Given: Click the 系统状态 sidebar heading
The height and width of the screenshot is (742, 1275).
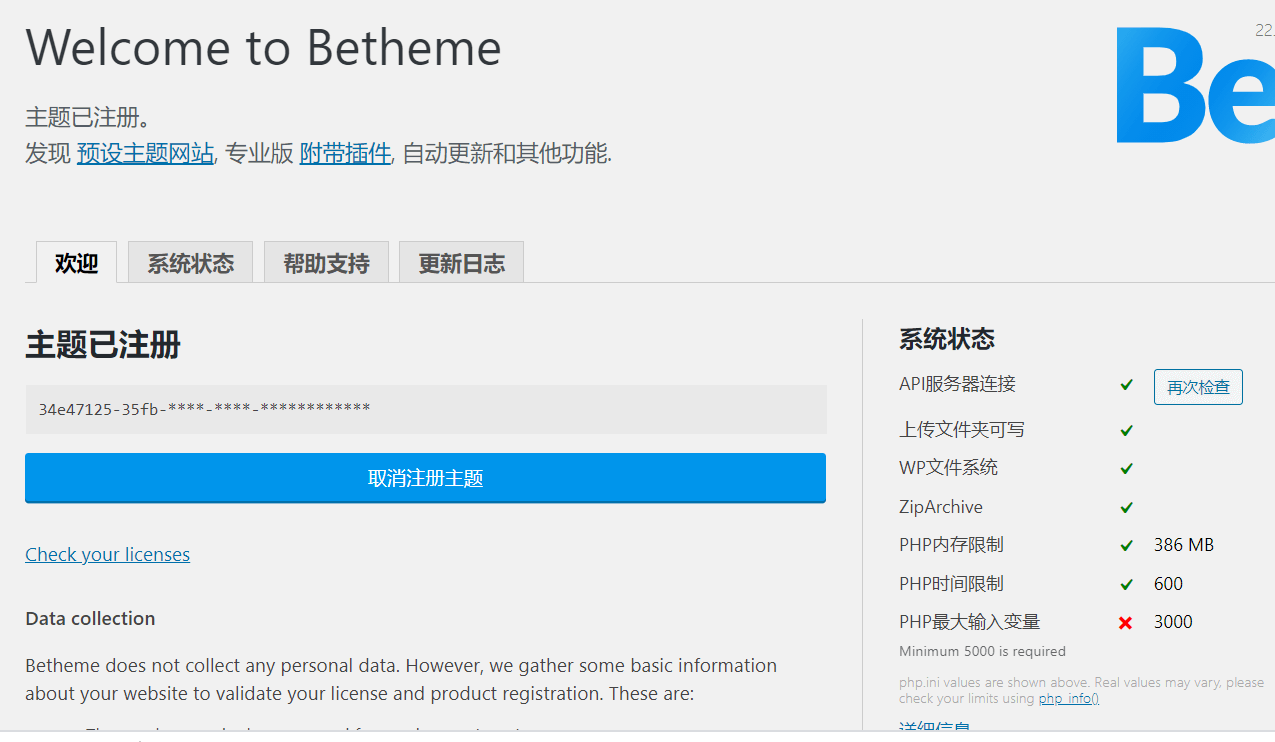Looking at the screenshot, I should coord(947,339).
